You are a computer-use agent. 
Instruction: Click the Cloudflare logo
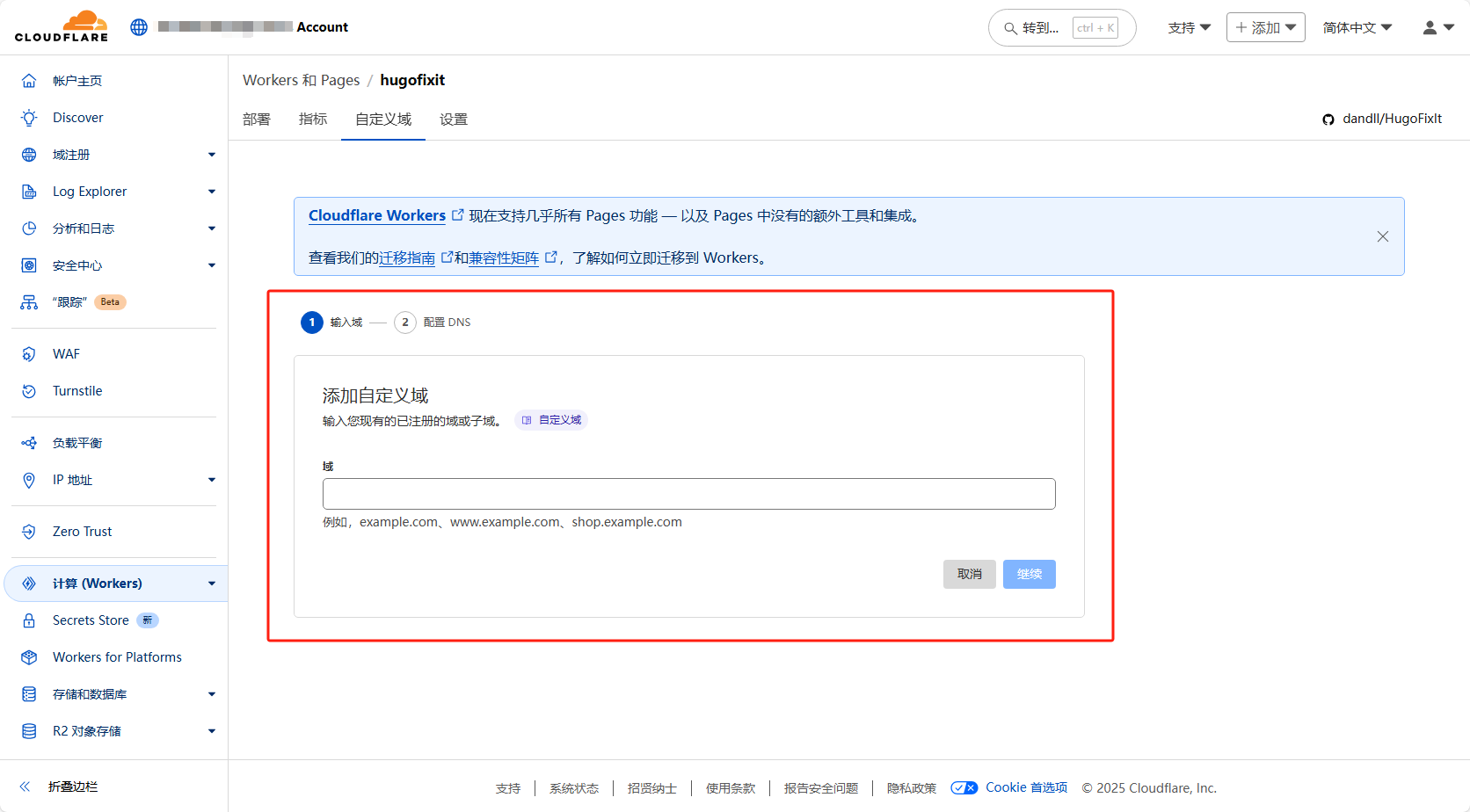pyautogui.click(x=62, y=26)
